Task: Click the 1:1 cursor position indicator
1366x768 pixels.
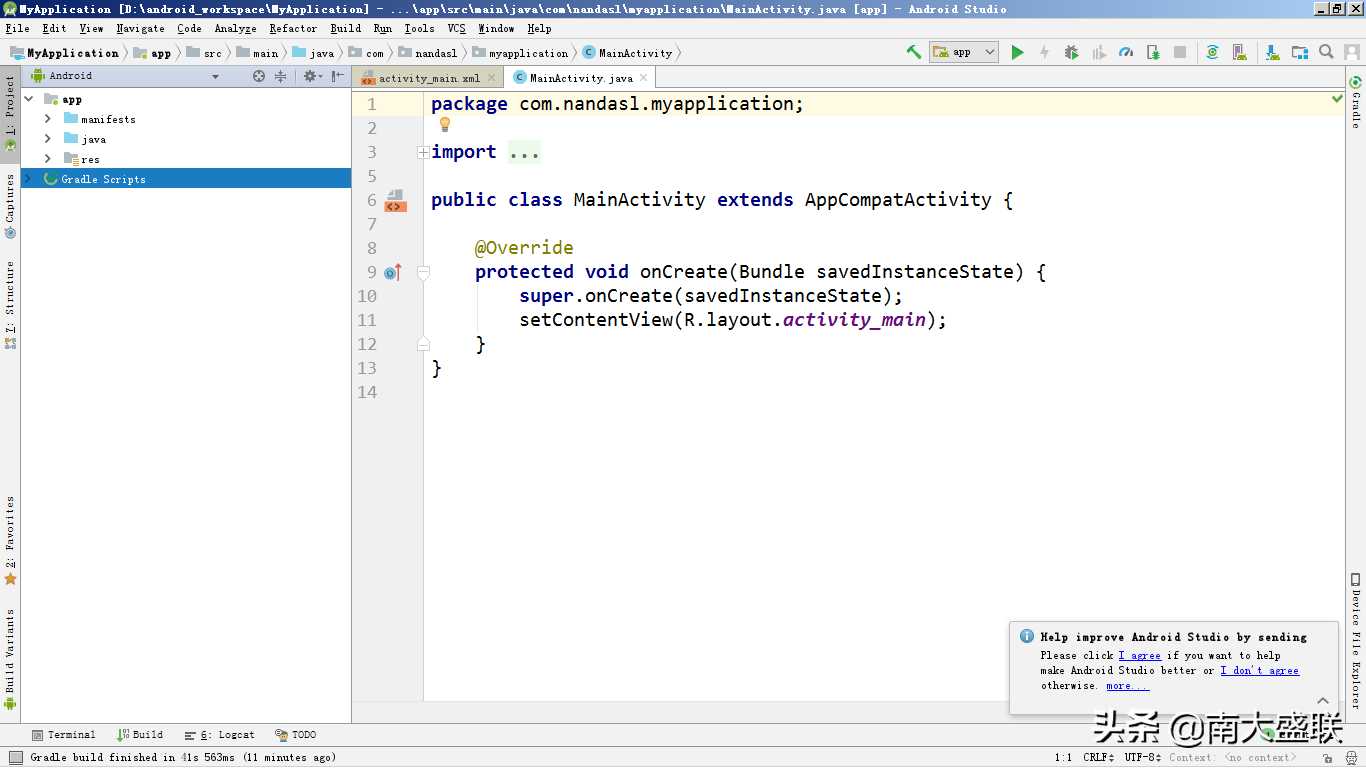Action: (1063, 758)
